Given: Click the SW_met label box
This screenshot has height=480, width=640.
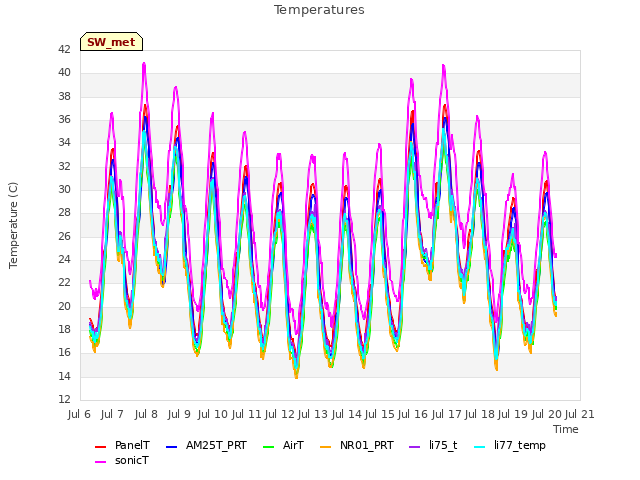Looking at the screenshot, I should point(111,42).
